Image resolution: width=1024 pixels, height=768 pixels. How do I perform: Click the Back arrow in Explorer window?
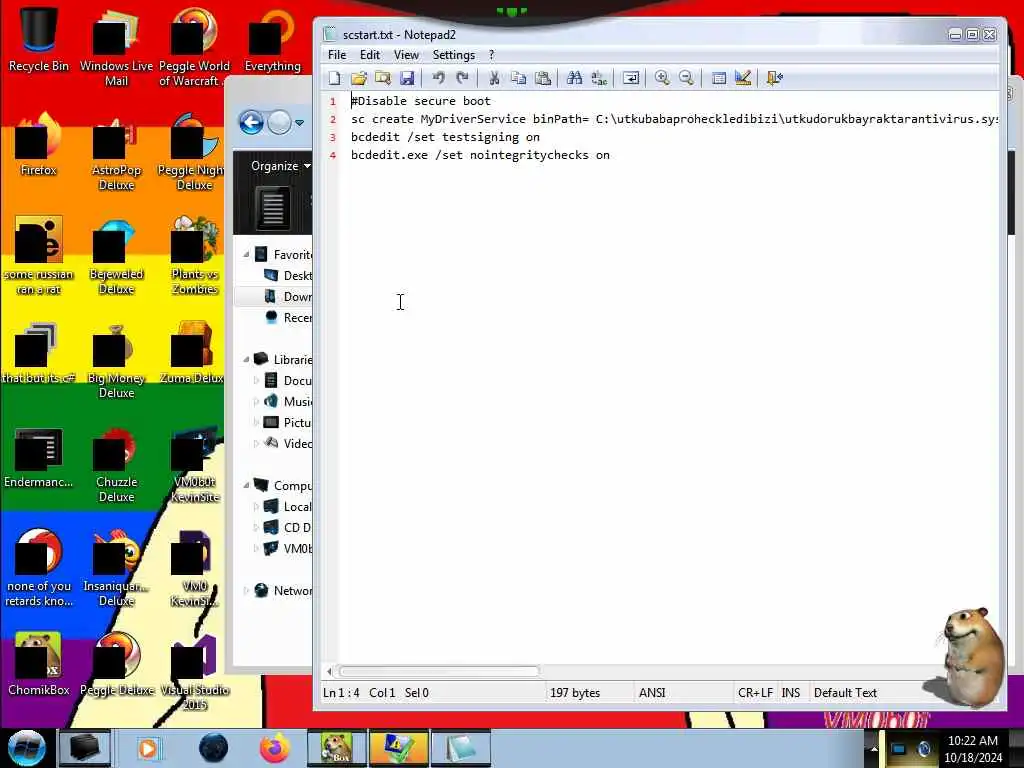tap(251, 123)
